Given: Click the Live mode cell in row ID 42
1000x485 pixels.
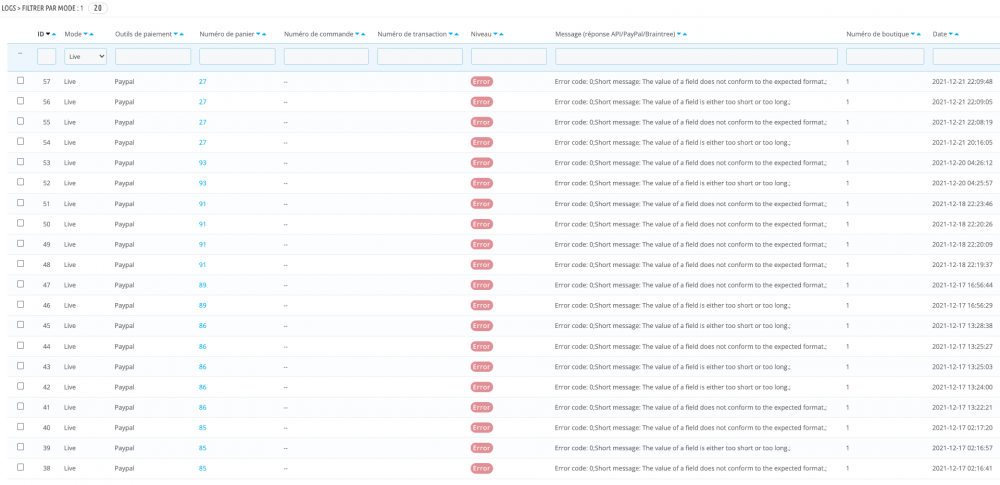Looking at the screenshot, I should [x=70, y=387].
